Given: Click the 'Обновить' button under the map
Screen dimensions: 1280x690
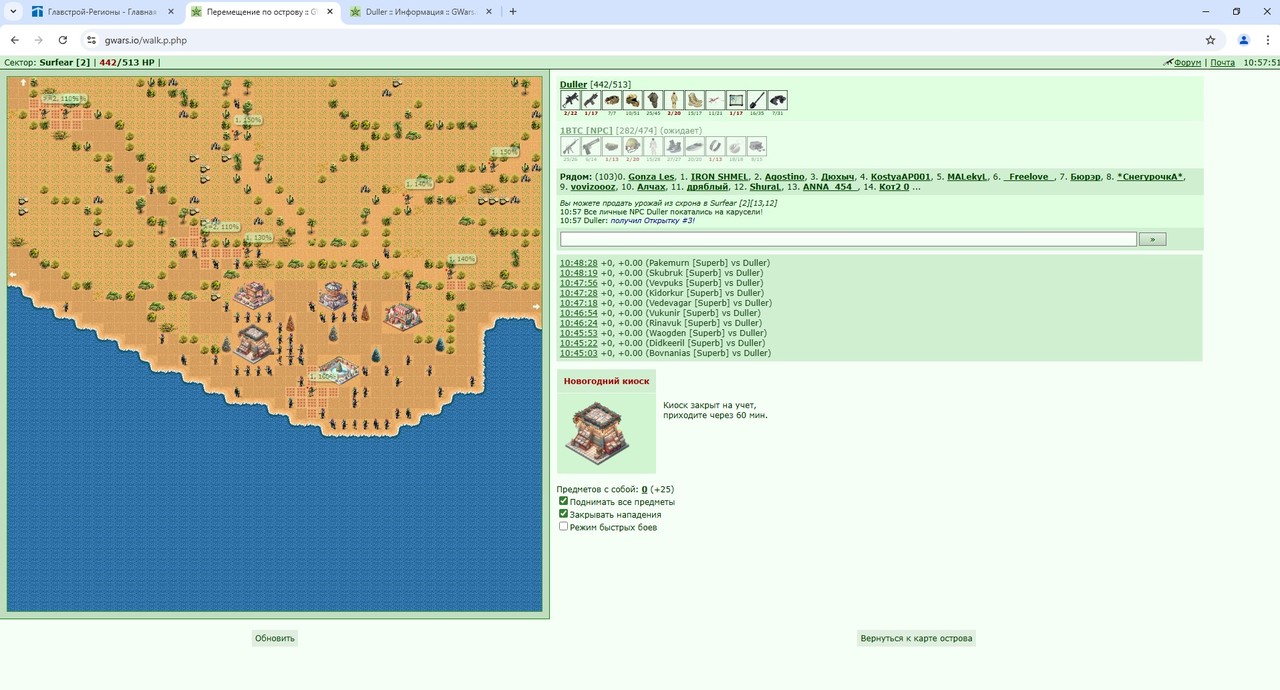Looking at the screenshot, I should click(x=275, y=638).
